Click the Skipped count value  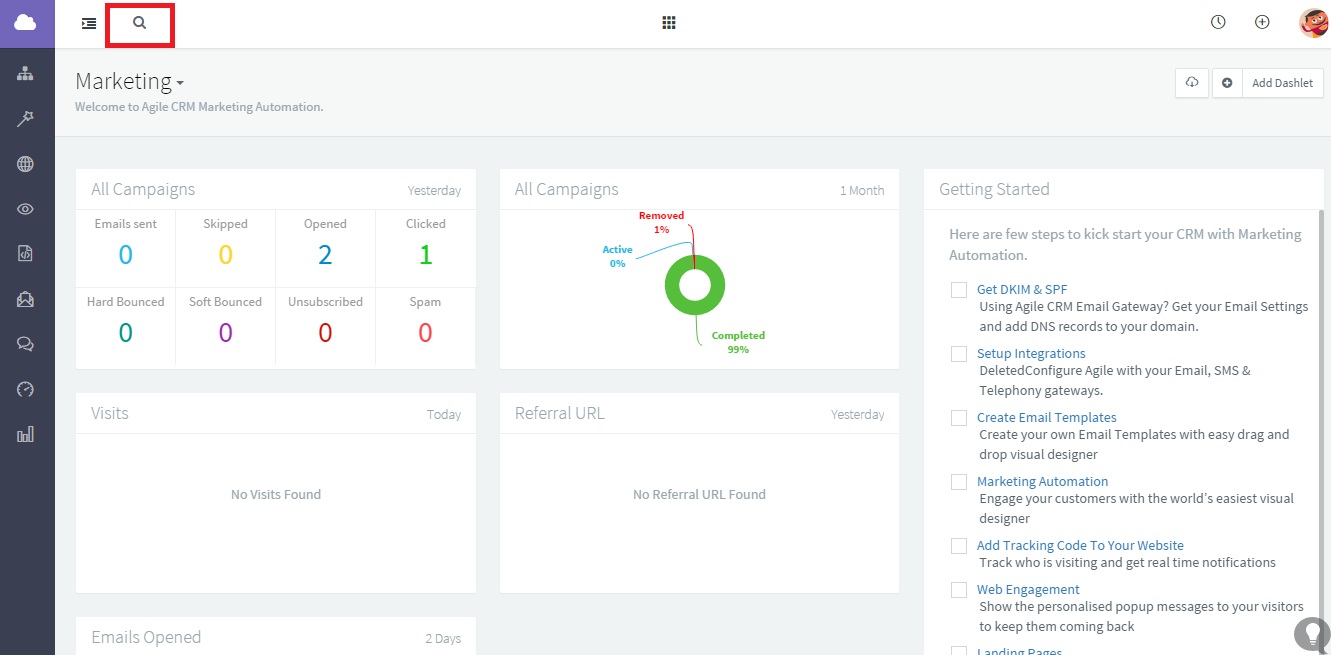click(x=225, y=255)
